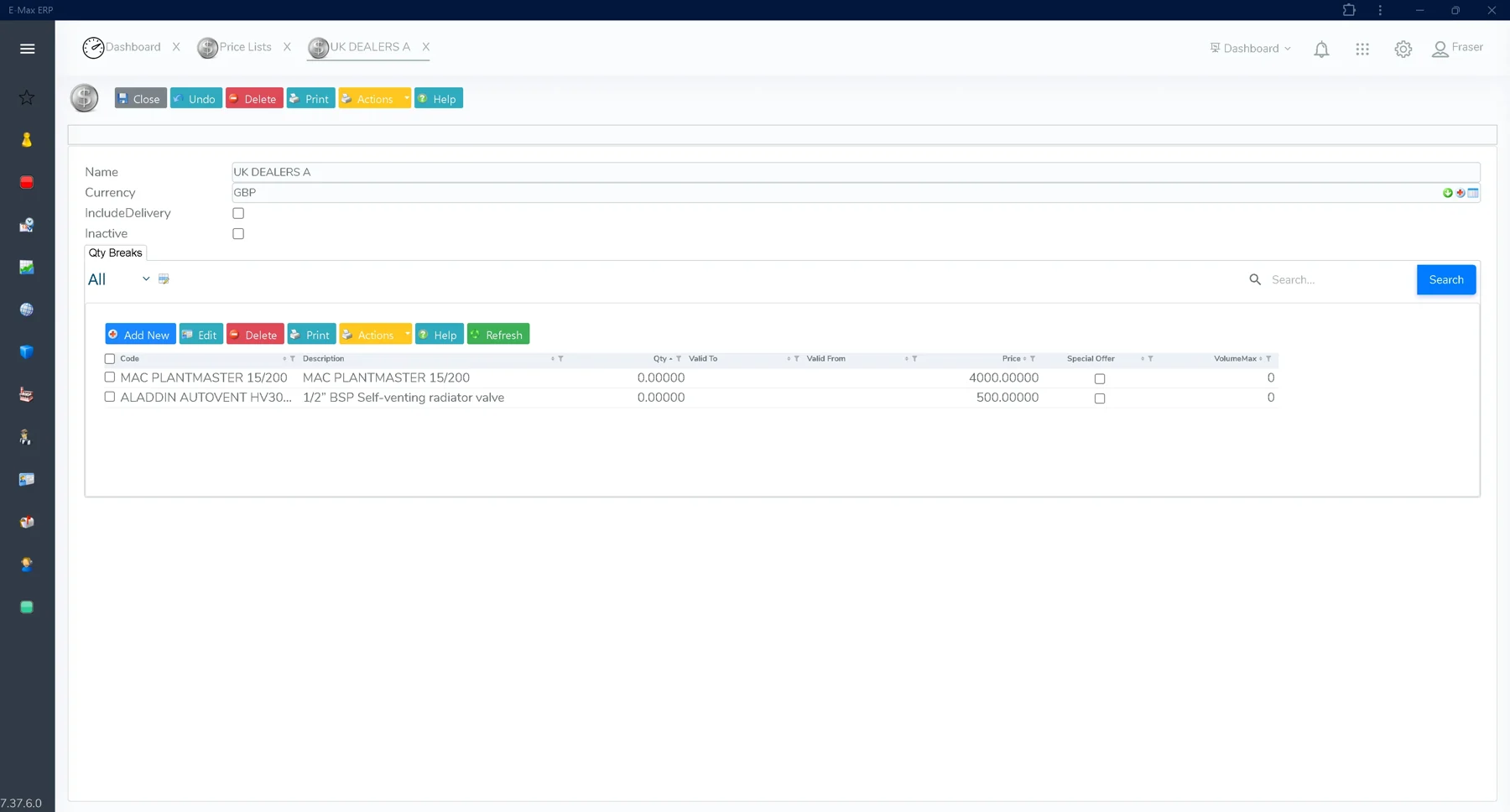Click the browser extensions puzzle icon
The image size is (1510, 812).
point(1349,10)
